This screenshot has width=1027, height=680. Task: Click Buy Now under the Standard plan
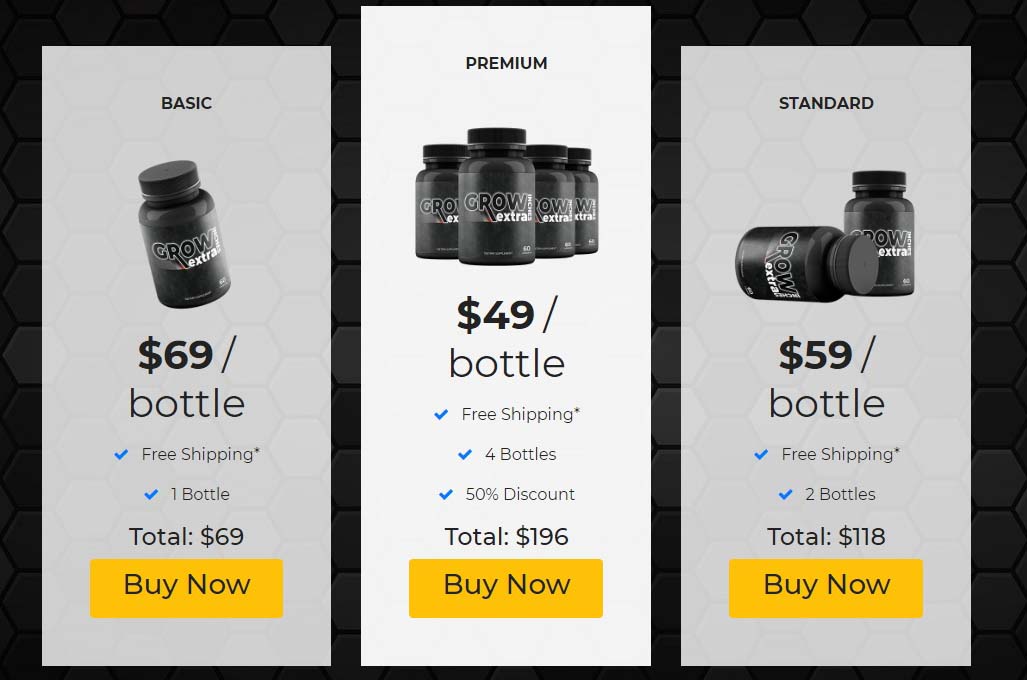[x=826, y=588]
